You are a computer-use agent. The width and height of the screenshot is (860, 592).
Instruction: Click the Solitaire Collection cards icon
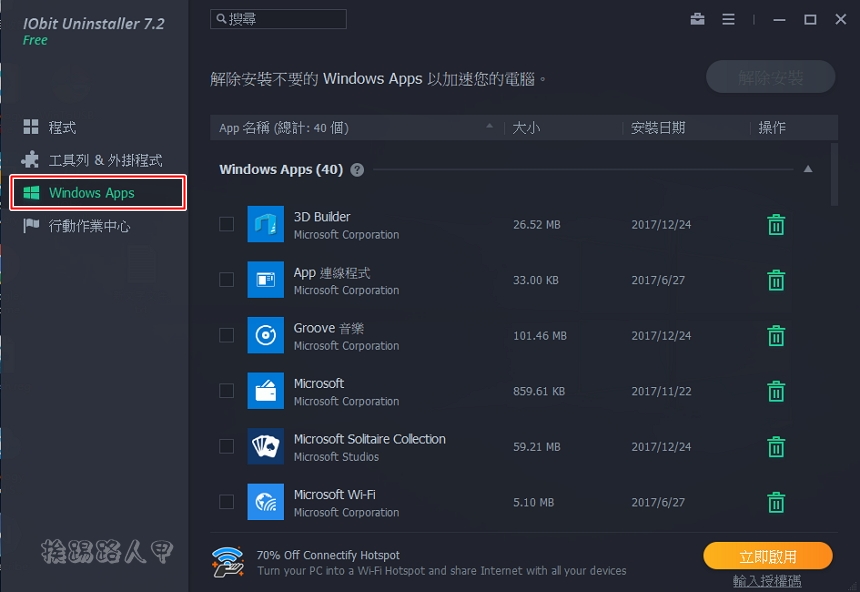pyautogui.click(x=265, y=446)
